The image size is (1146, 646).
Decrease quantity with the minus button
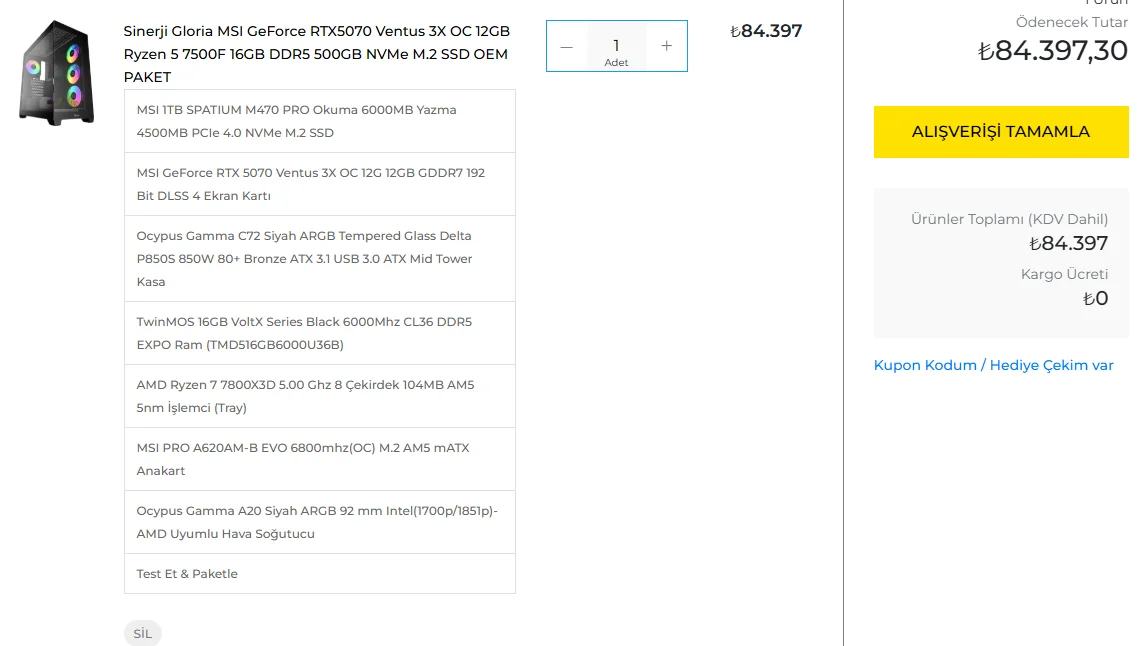[566, 46]
